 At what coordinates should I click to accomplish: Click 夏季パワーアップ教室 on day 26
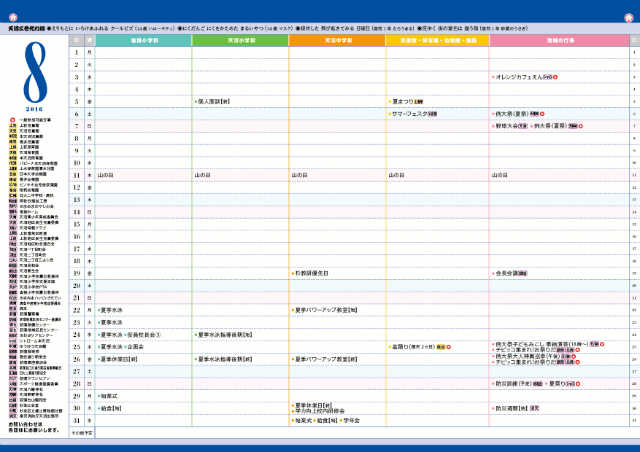tap(325, 359)
